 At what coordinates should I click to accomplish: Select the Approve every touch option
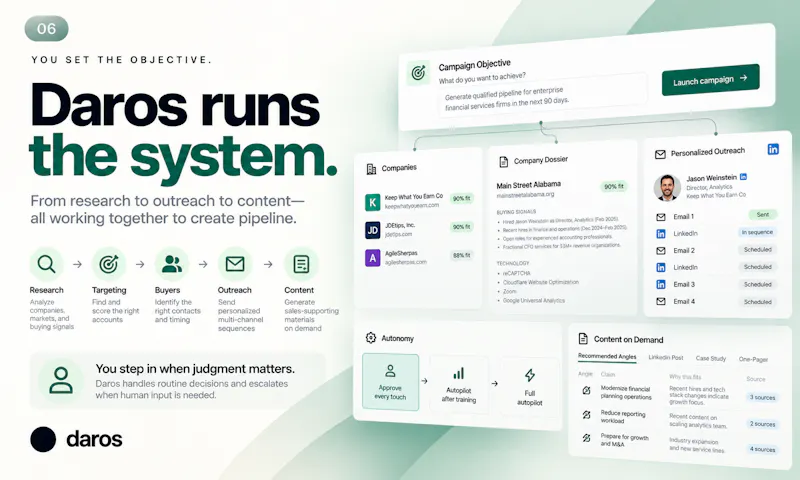(390, 382)
